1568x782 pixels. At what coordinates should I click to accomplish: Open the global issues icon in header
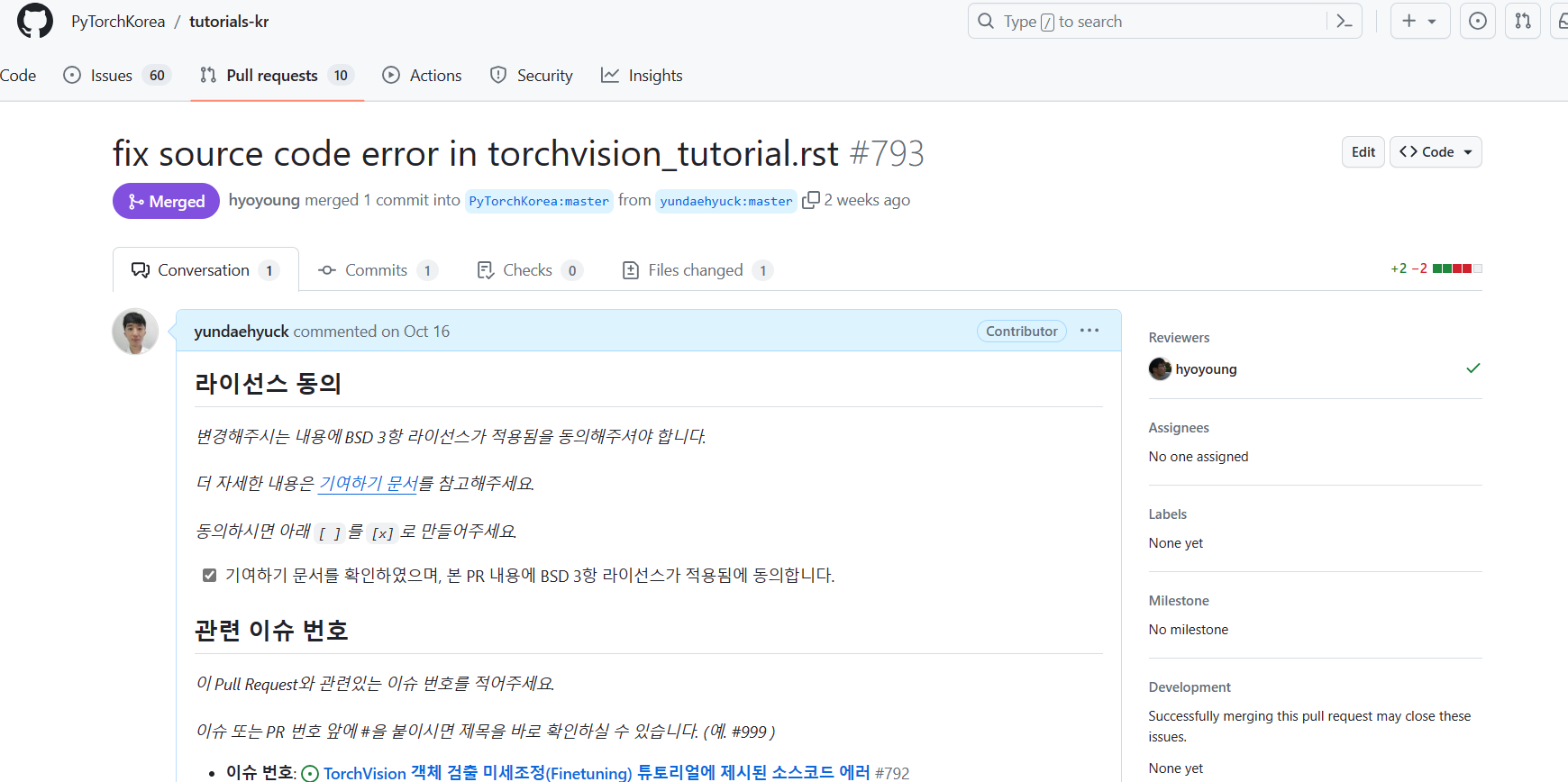pos(1478,21)
